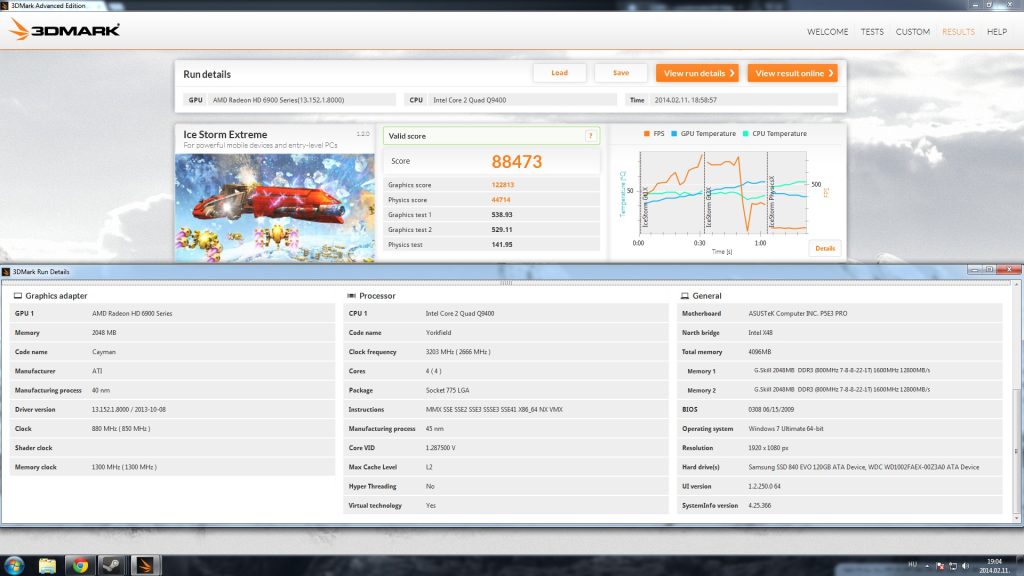Screen dimensions: 1024x576
Task: Click the Package Socket 775 LGA row
Action: [x=506, y=391]
